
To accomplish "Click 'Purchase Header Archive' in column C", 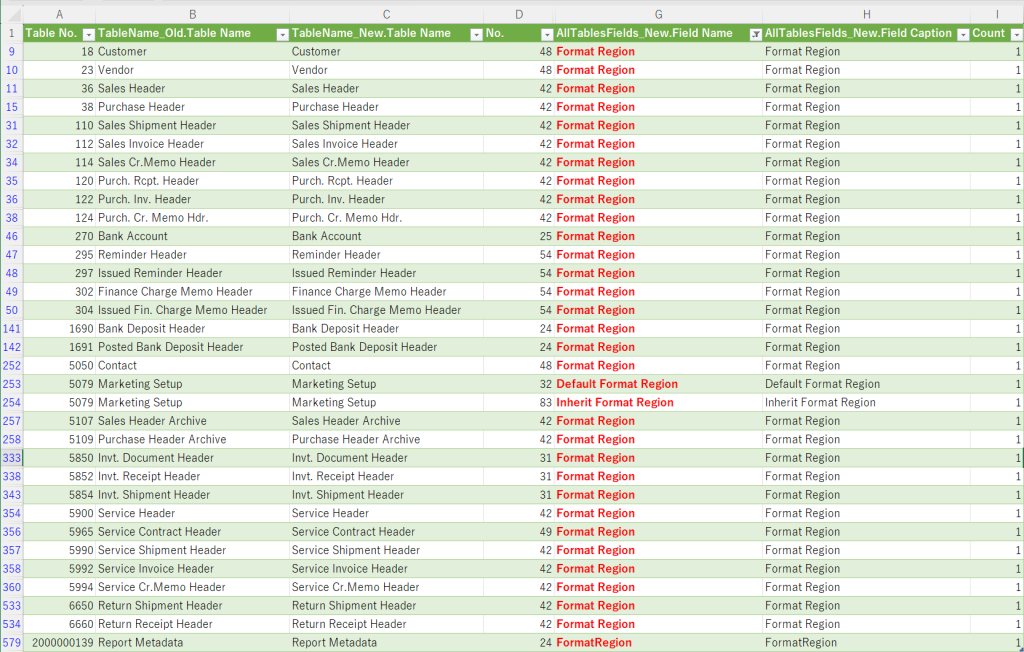I will pyautogui.click(x=387, y=440).
